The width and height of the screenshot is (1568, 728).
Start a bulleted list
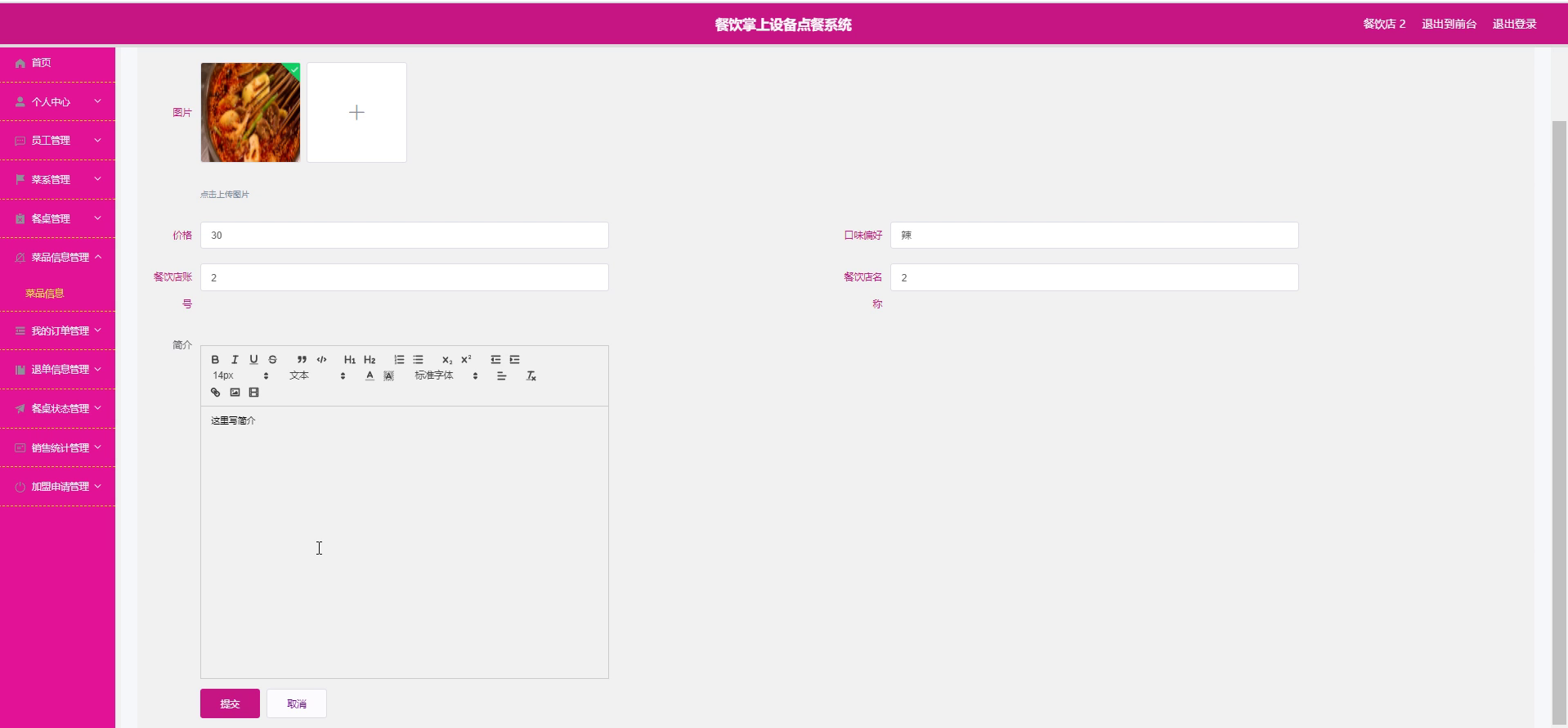tap(418, 360)
